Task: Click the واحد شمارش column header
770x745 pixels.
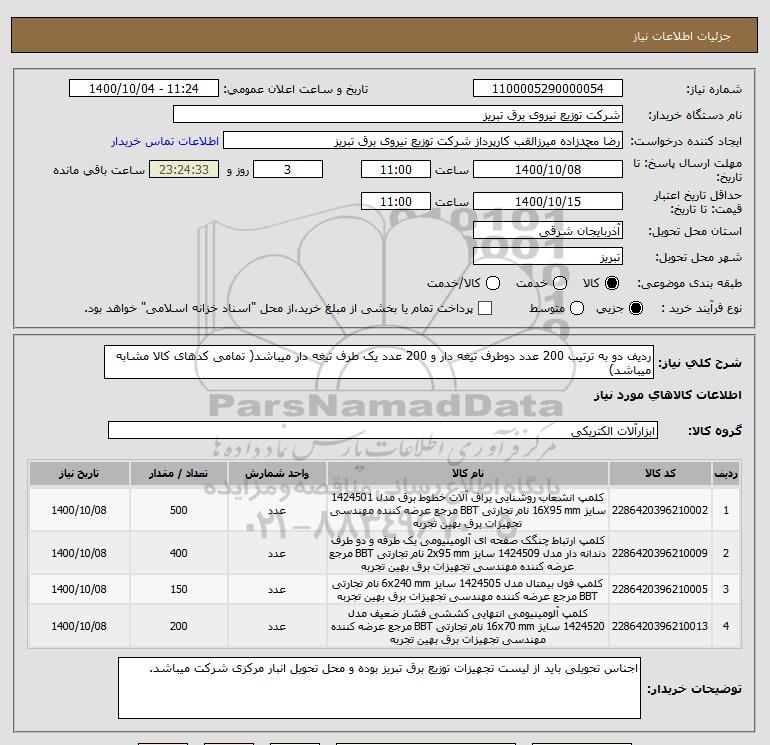Action: pyautogui.click(x=277, y=473)
